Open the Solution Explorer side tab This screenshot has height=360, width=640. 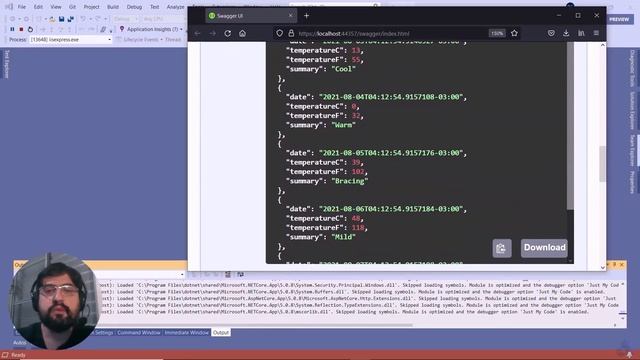[632, 110]
